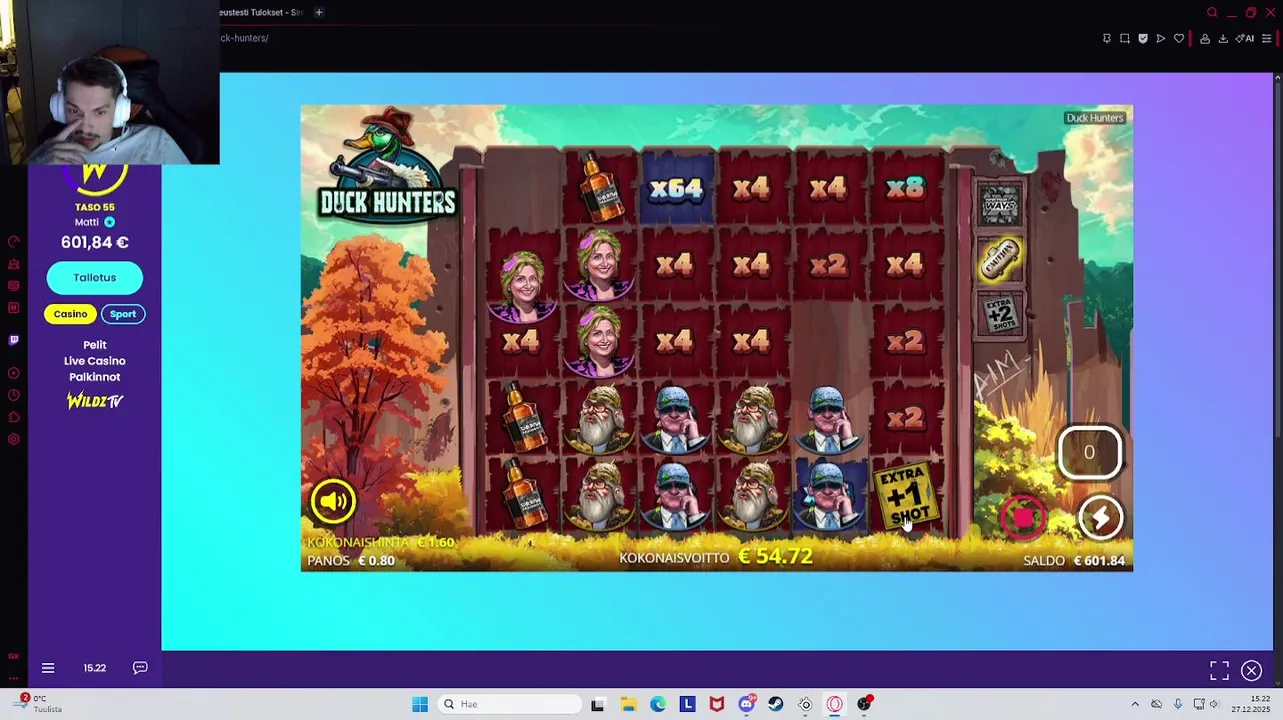This screenshot has width=1283, height=720.
Task: Open the Windows Start menu
Action: click(x=420, y=704)
